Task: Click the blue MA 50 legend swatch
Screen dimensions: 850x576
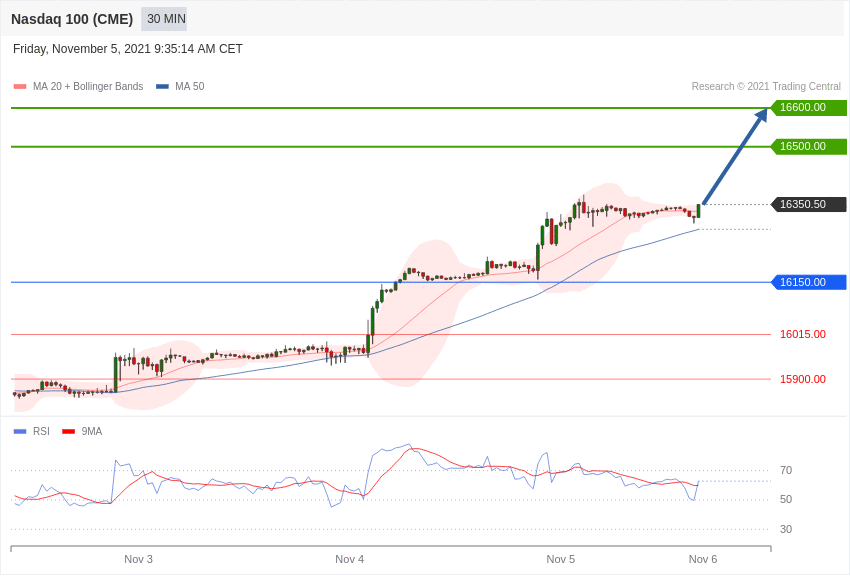Action: tap(162, 87)
